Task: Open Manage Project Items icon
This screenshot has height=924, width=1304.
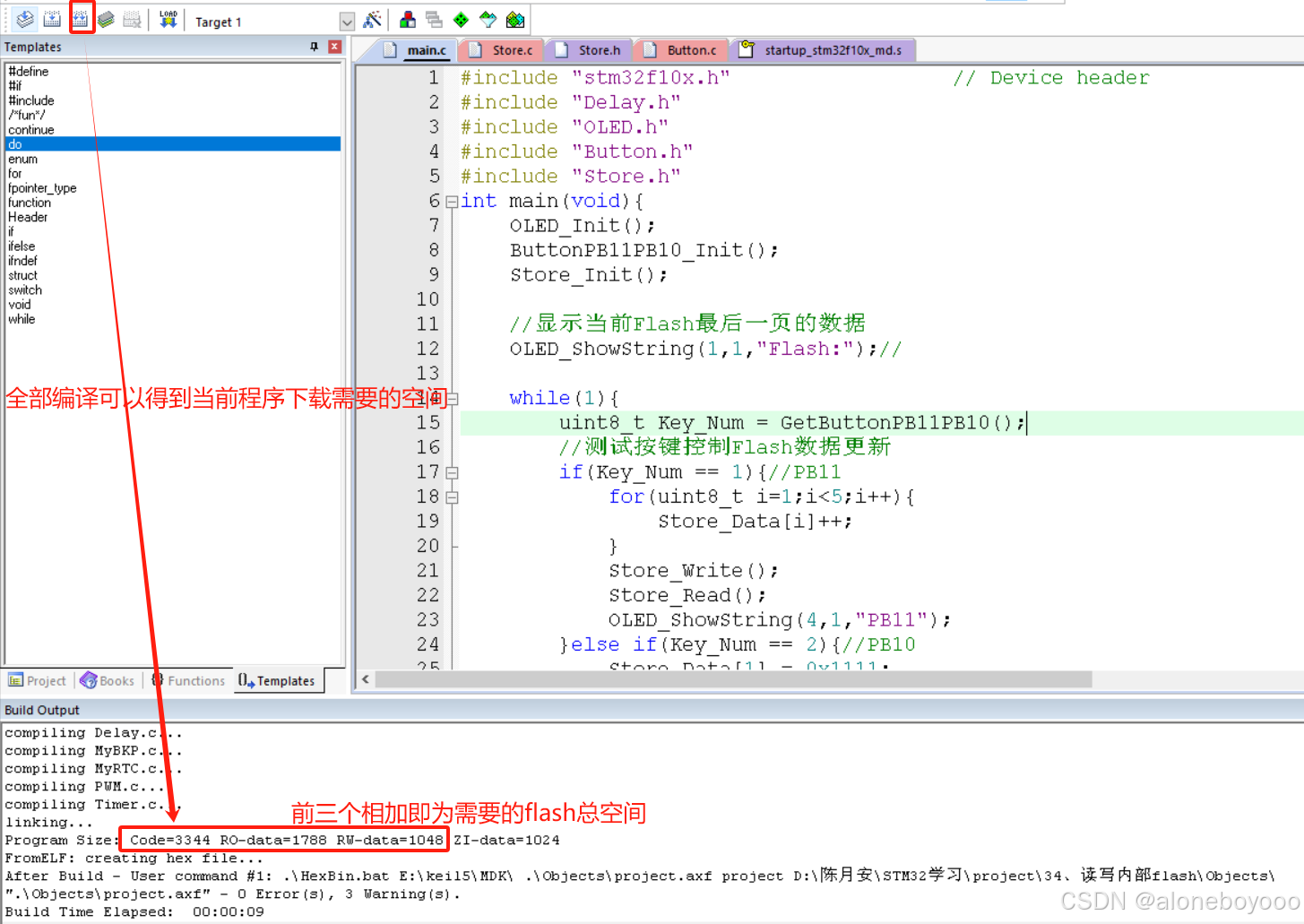Action: (408, 20)
